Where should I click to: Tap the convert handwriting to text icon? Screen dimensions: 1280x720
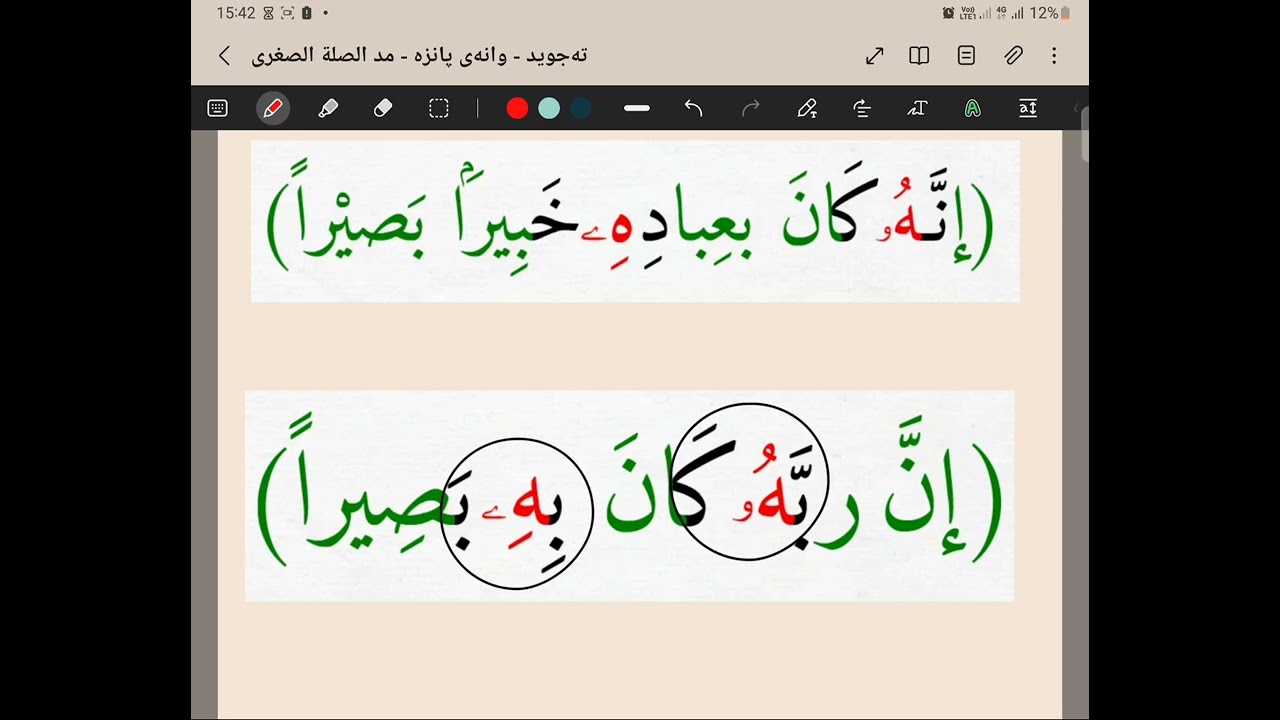tap(917, 109)
